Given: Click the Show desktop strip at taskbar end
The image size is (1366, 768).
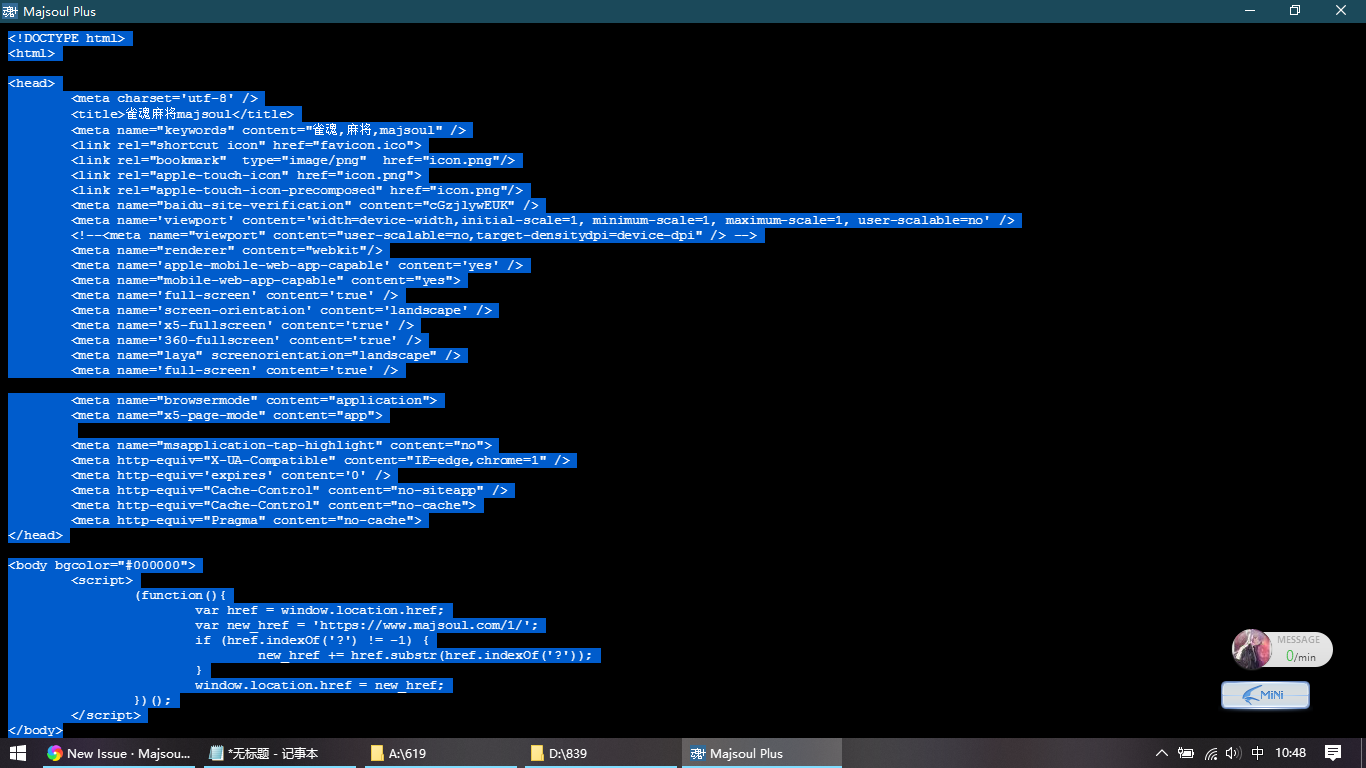Looking at the screenshot, I should point(1363,753).
